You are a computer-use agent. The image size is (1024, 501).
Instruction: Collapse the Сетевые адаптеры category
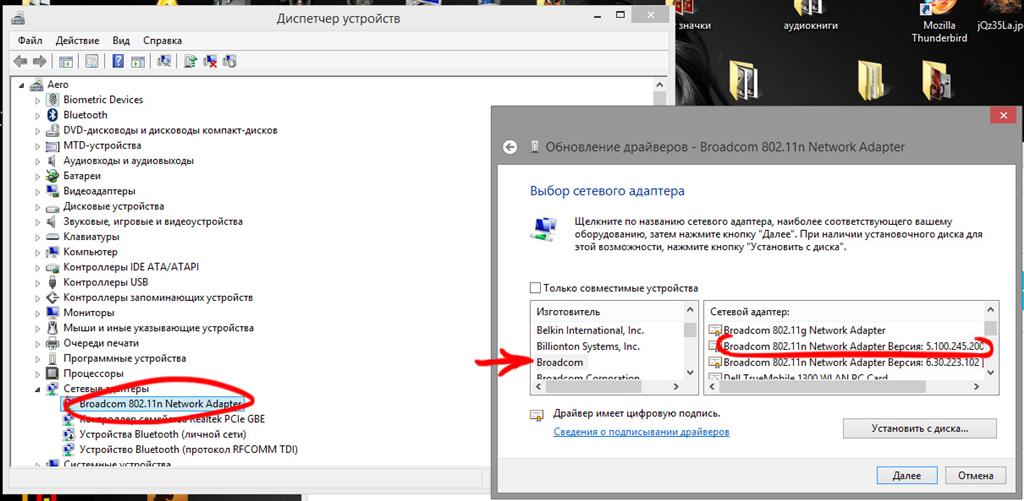click(x=38, y=389)
